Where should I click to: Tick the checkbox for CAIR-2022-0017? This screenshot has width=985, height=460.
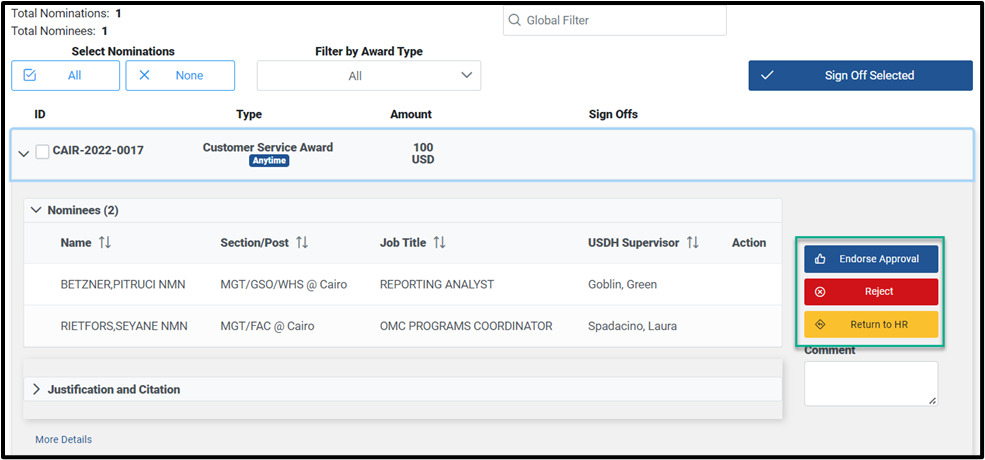42,151
